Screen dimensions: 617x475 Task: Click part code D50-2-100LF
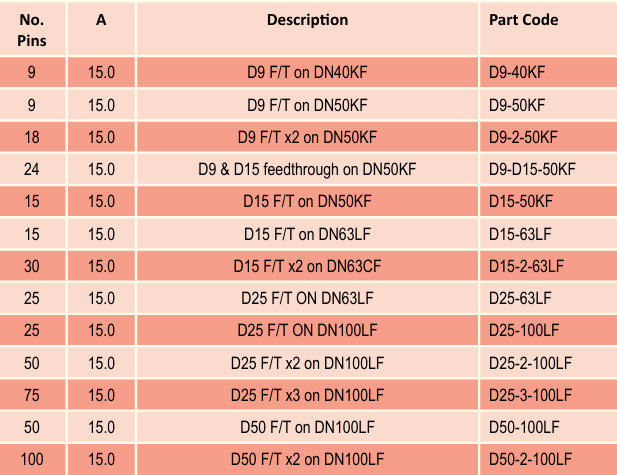530,460
